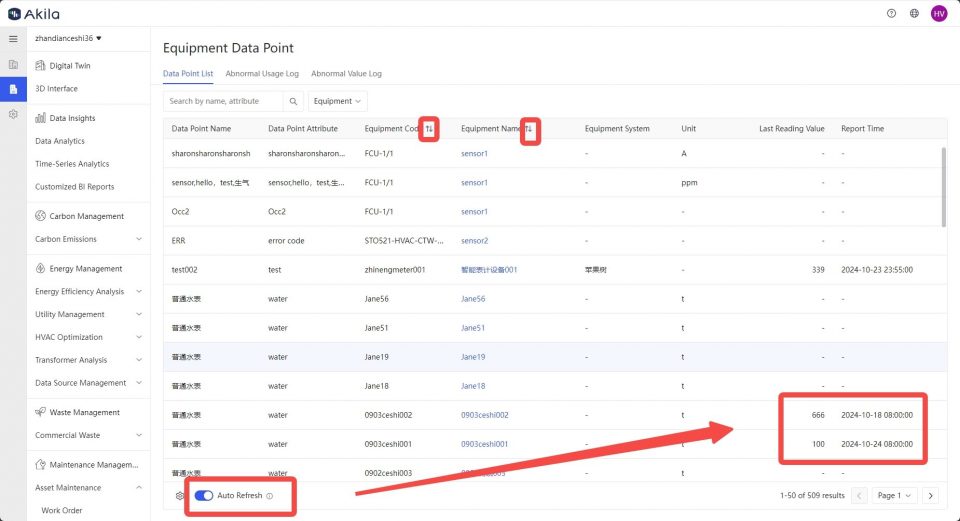Viewport: 960px width, 521px height.
Task: Open Customized BI Reports menu item
Action: point(75,187)
